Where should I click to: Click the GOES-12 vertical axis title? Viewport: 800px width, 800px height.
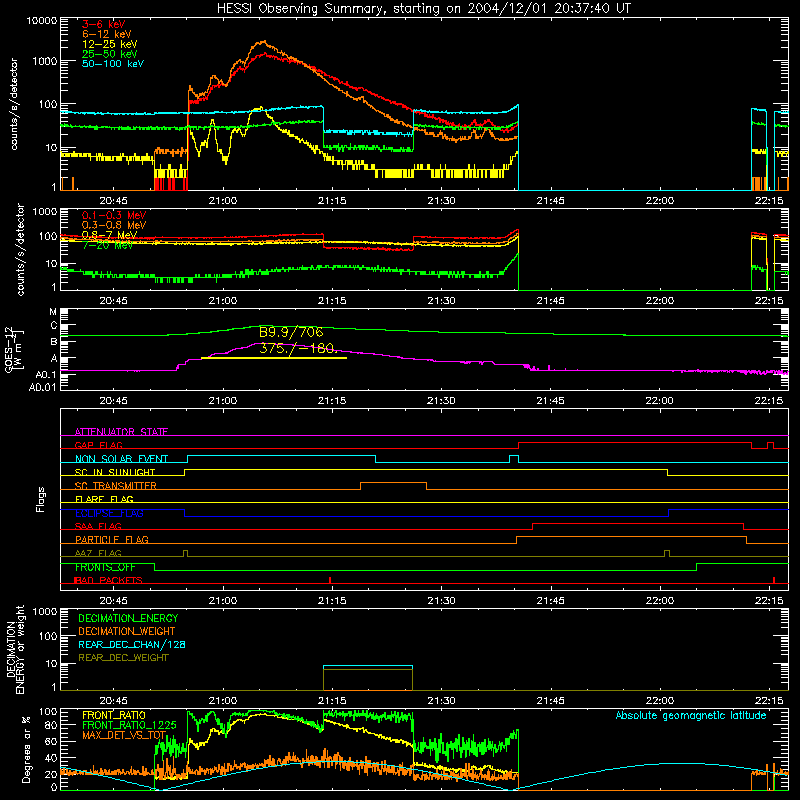coord(13,349)
